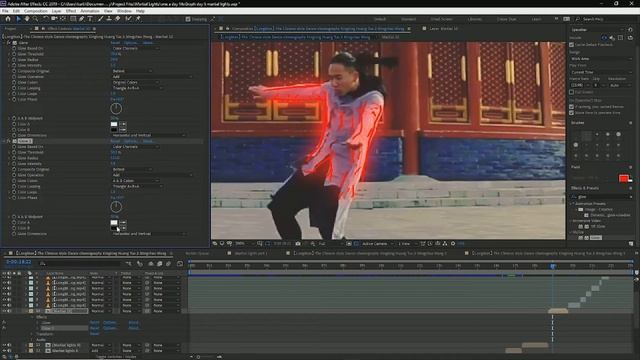The image size is (640, 360).
Task: Select the Roto Brush tool
Action: [129, 19]
